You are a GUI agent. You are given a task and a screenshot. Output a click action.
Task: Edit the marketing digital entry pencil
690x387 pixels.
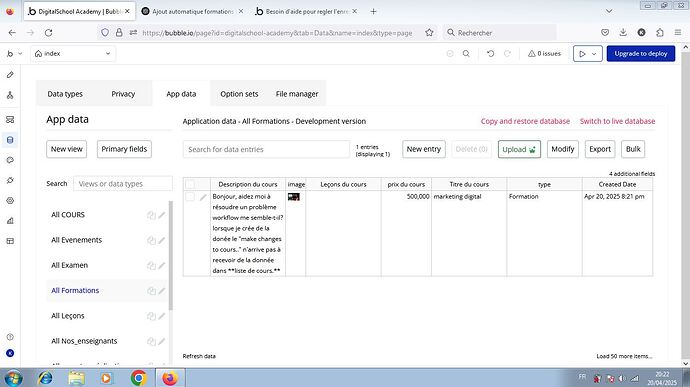coord(203,197)
